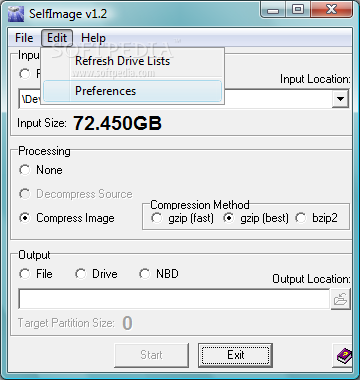Select File as output type
This screenshot has width=360, height=380.
point(35,274)
